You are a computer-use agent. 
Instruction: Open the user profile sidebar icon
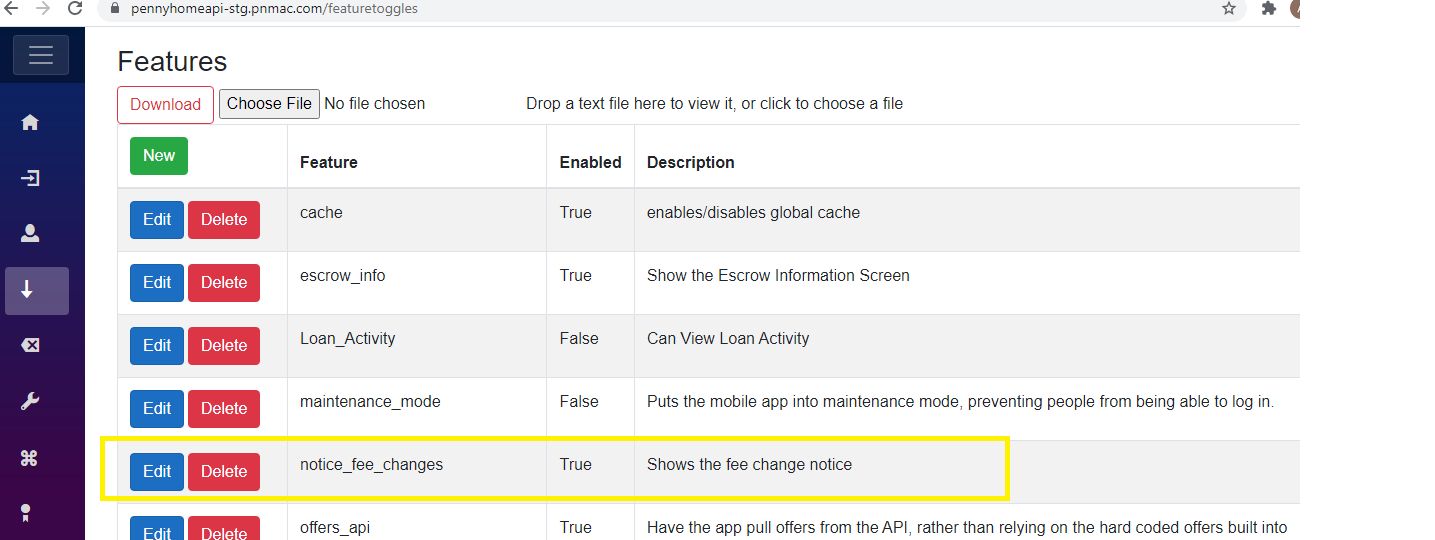pos(30,234)
